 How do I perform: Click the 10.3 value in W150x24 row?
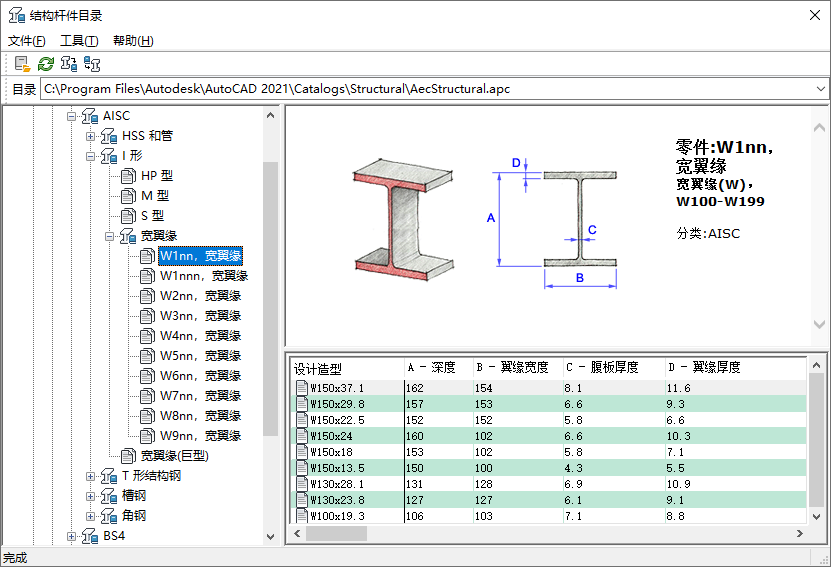click(678, 436)
